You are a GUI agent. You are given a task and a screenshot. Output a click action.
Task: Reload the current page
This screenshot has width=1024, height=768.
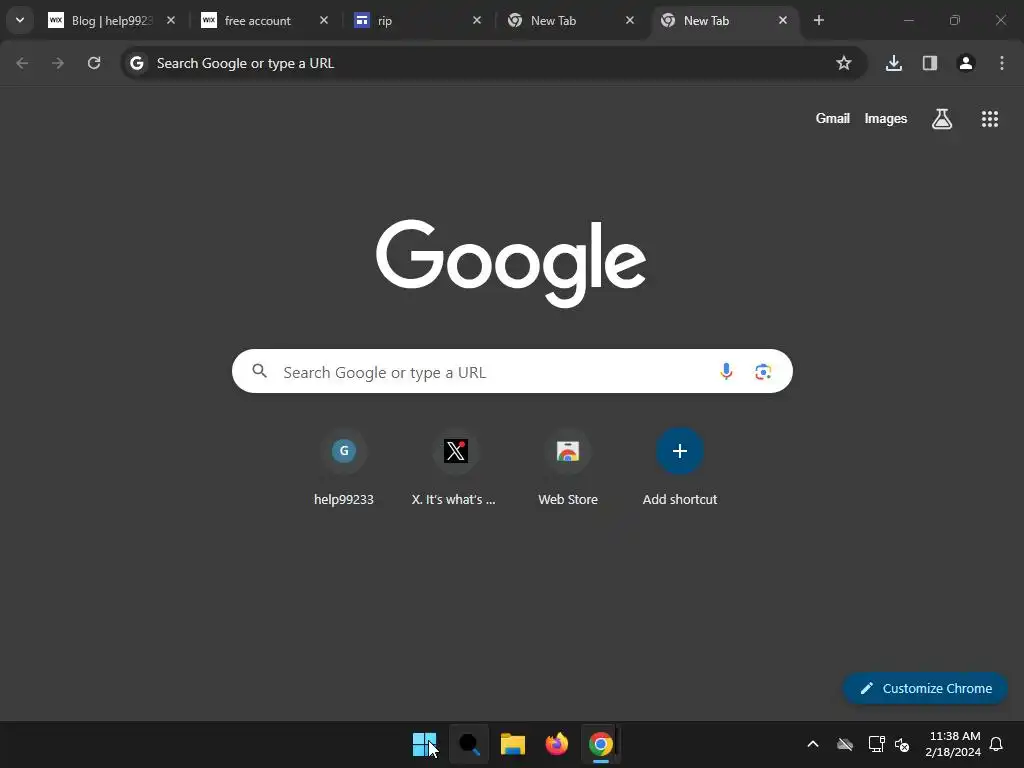tap(94, 63)
